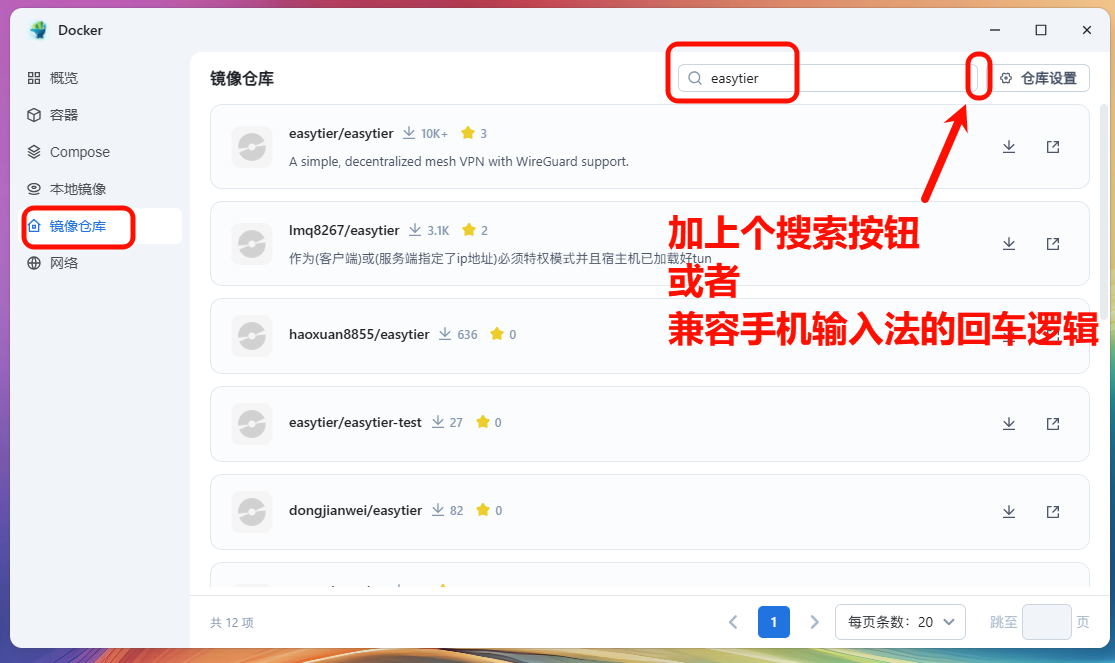Click the magnifier icon in search box
The width and height of the screenshot is (1115, 663).
[695, 78]
